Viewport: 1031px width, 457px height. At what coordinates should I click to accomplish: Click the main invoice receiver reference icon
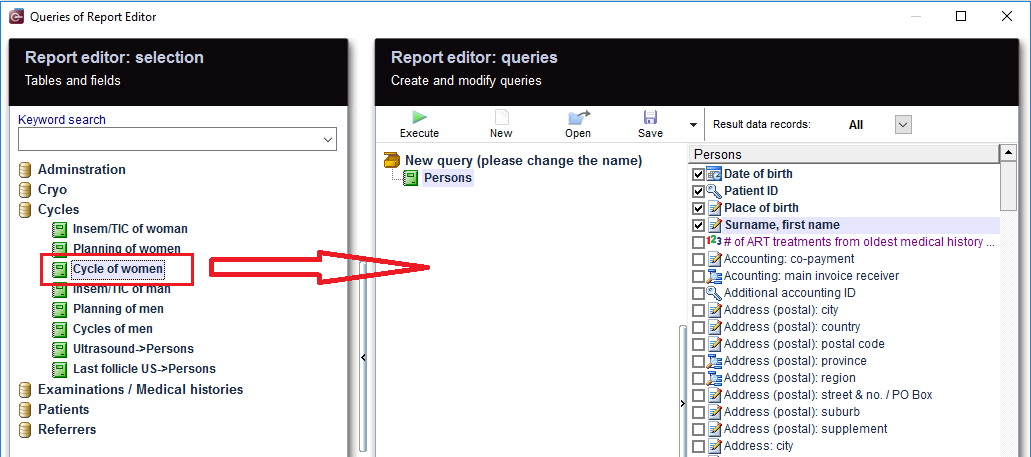714,276
